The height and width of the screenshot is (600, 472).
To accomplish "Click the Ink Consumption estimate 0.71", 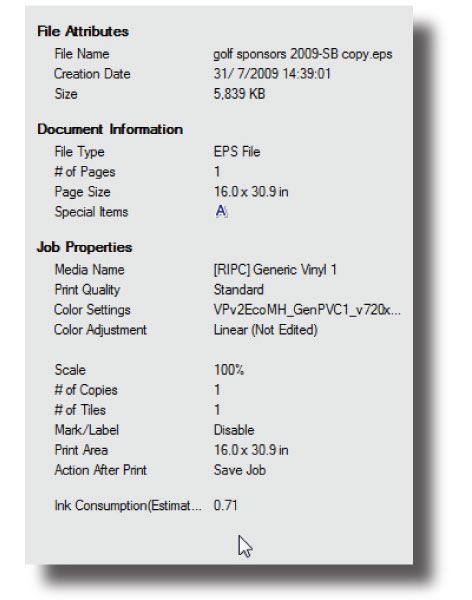I will (225, 505).
